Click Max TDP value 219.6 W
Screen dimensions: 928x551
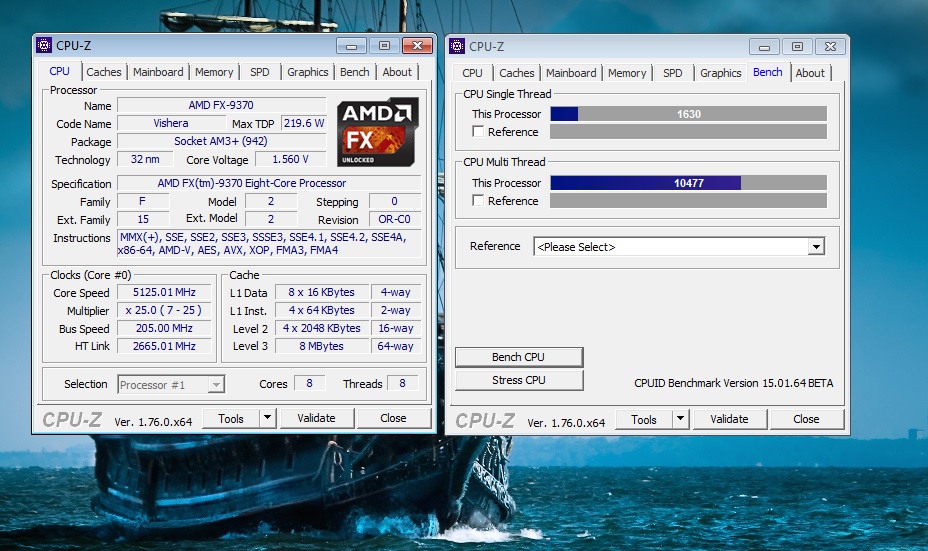(x=304, y=123)
